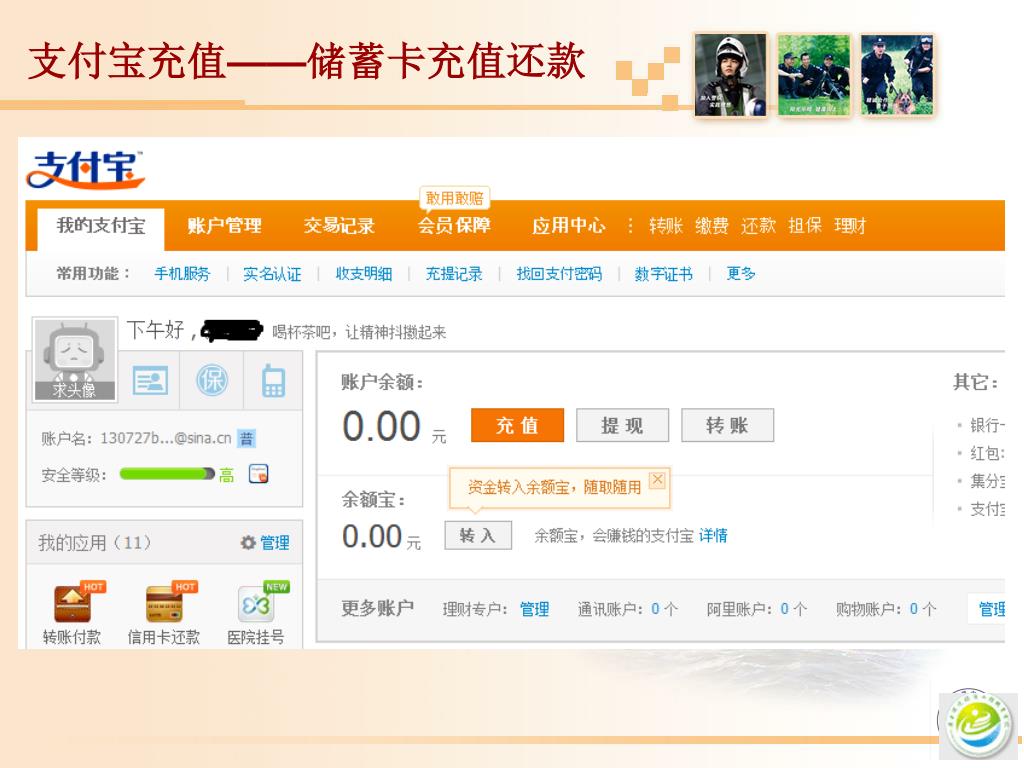Switch to 我的支付宝 tab
1024x768 pixels.
101,226
